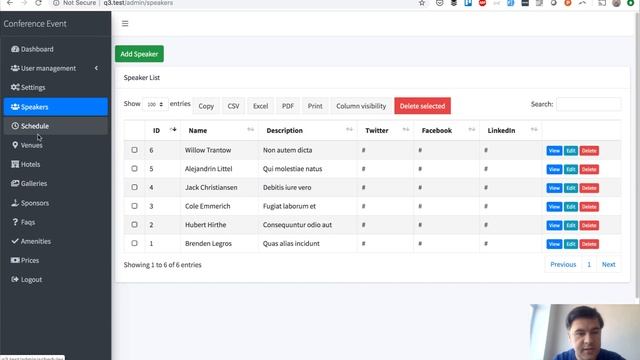Click pagination page number 1
Viewport: 640px width, 360px height.
pyautogui.click(x=589, y=264)
